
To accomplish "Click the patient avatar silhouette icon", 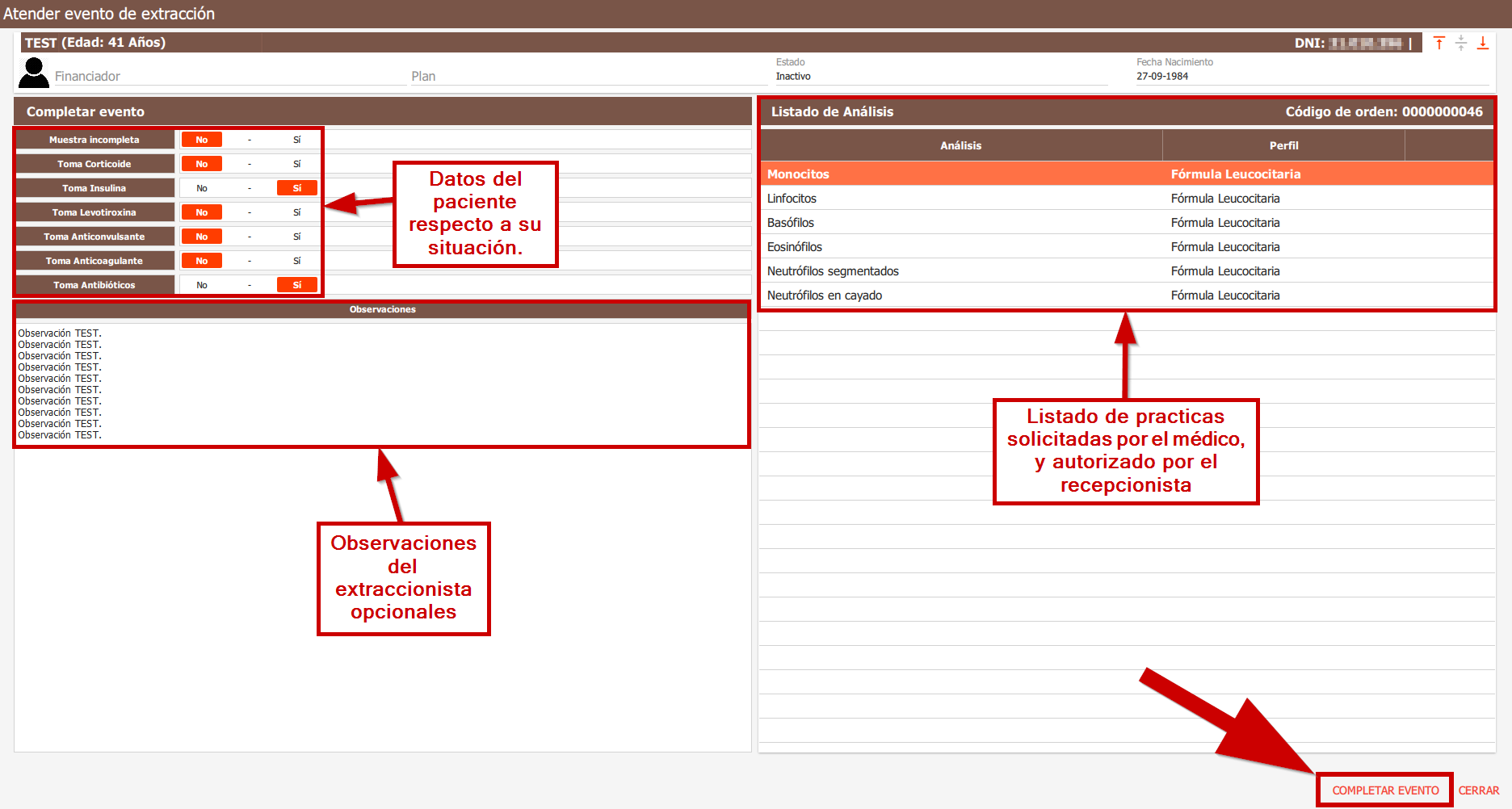I will point(34,73).
